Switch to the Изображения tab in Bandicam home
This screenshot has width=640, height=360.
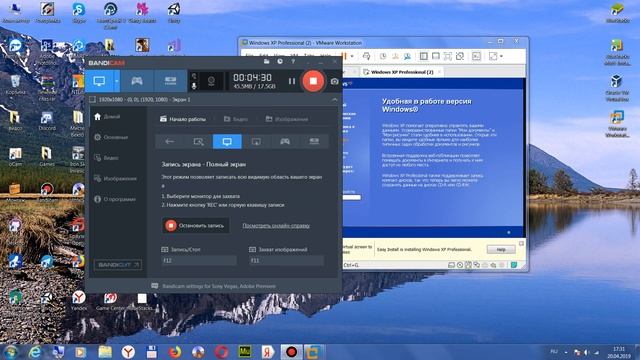287,119
